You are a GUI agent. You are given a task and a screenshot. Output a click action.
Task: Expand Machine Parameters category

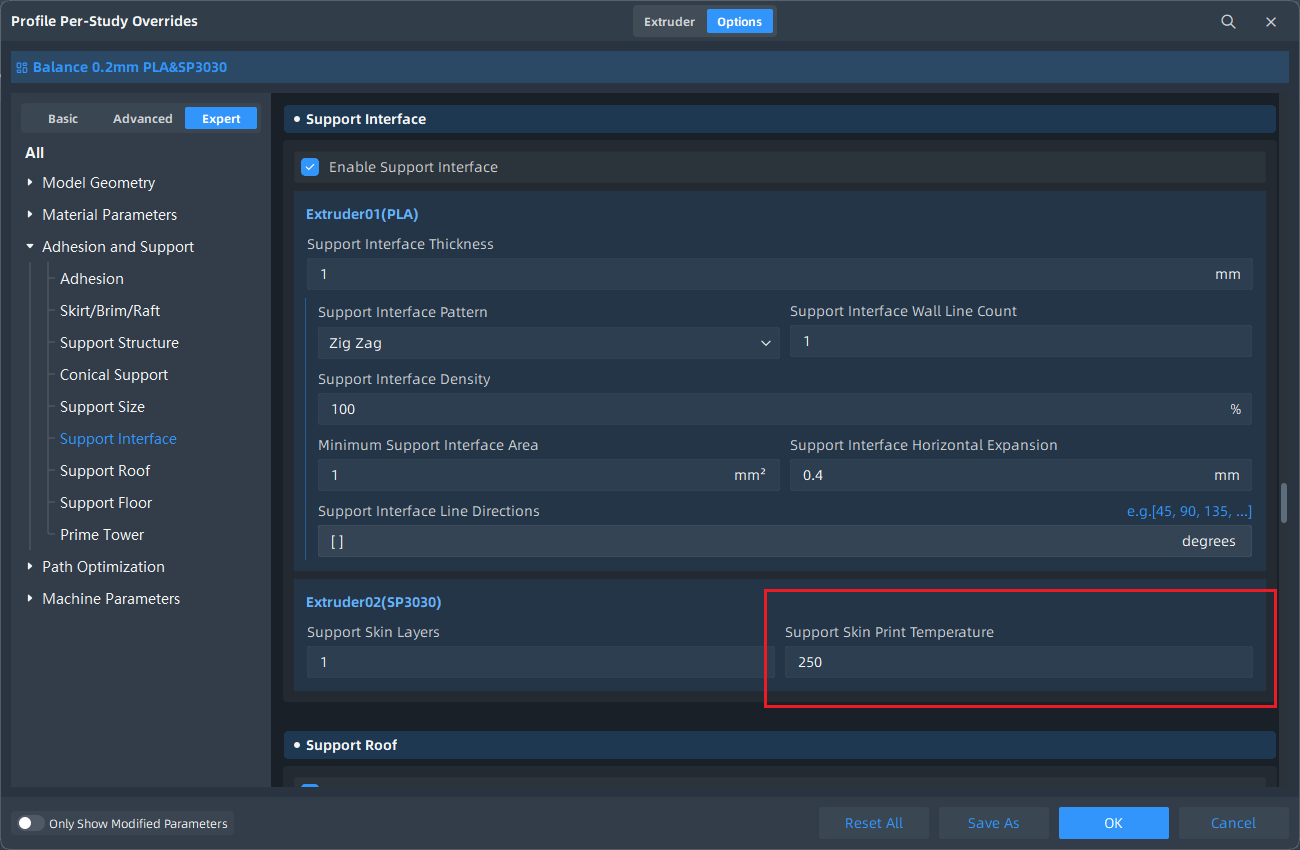pos(30,599)
